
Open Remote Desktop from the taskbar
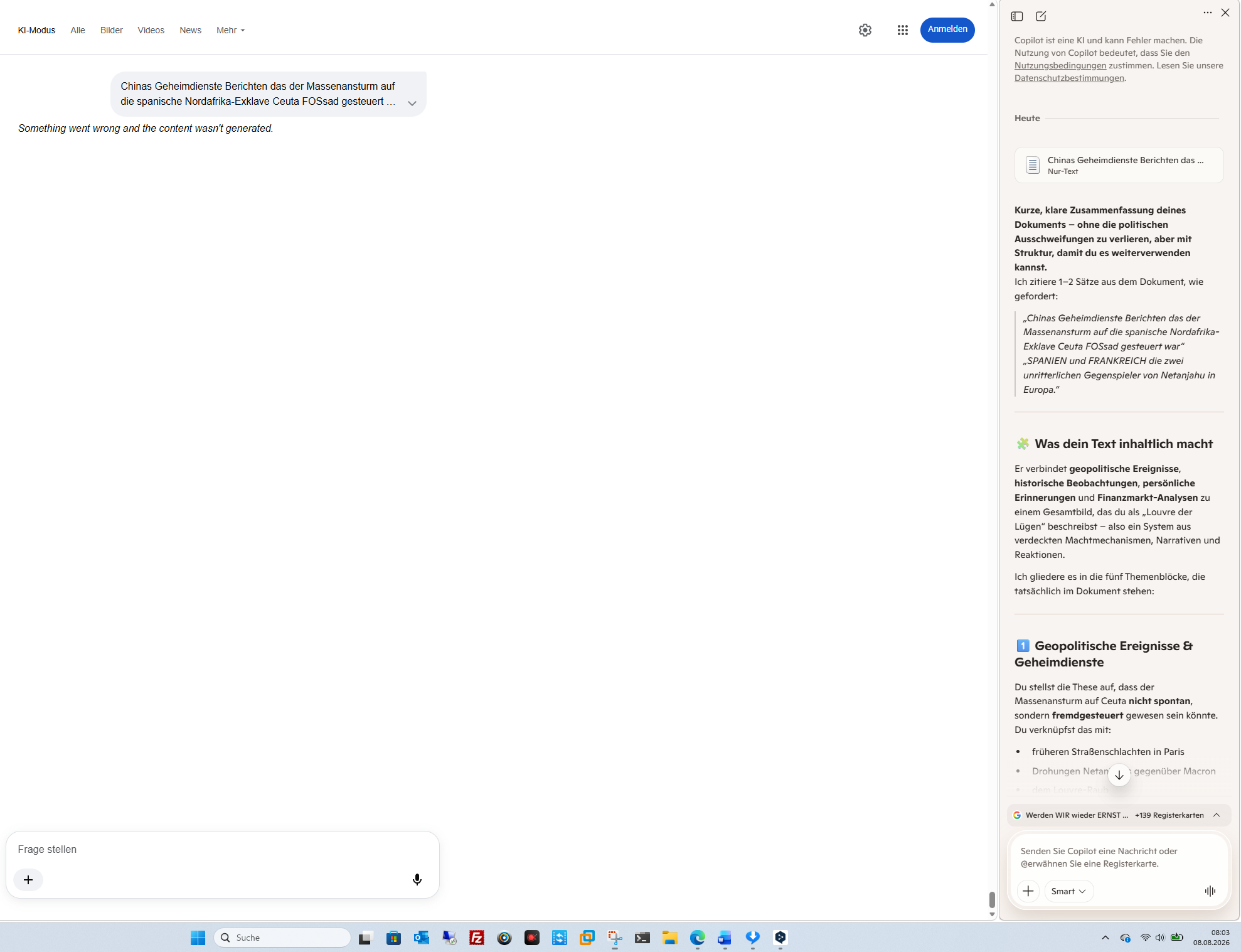pos(449,938)
